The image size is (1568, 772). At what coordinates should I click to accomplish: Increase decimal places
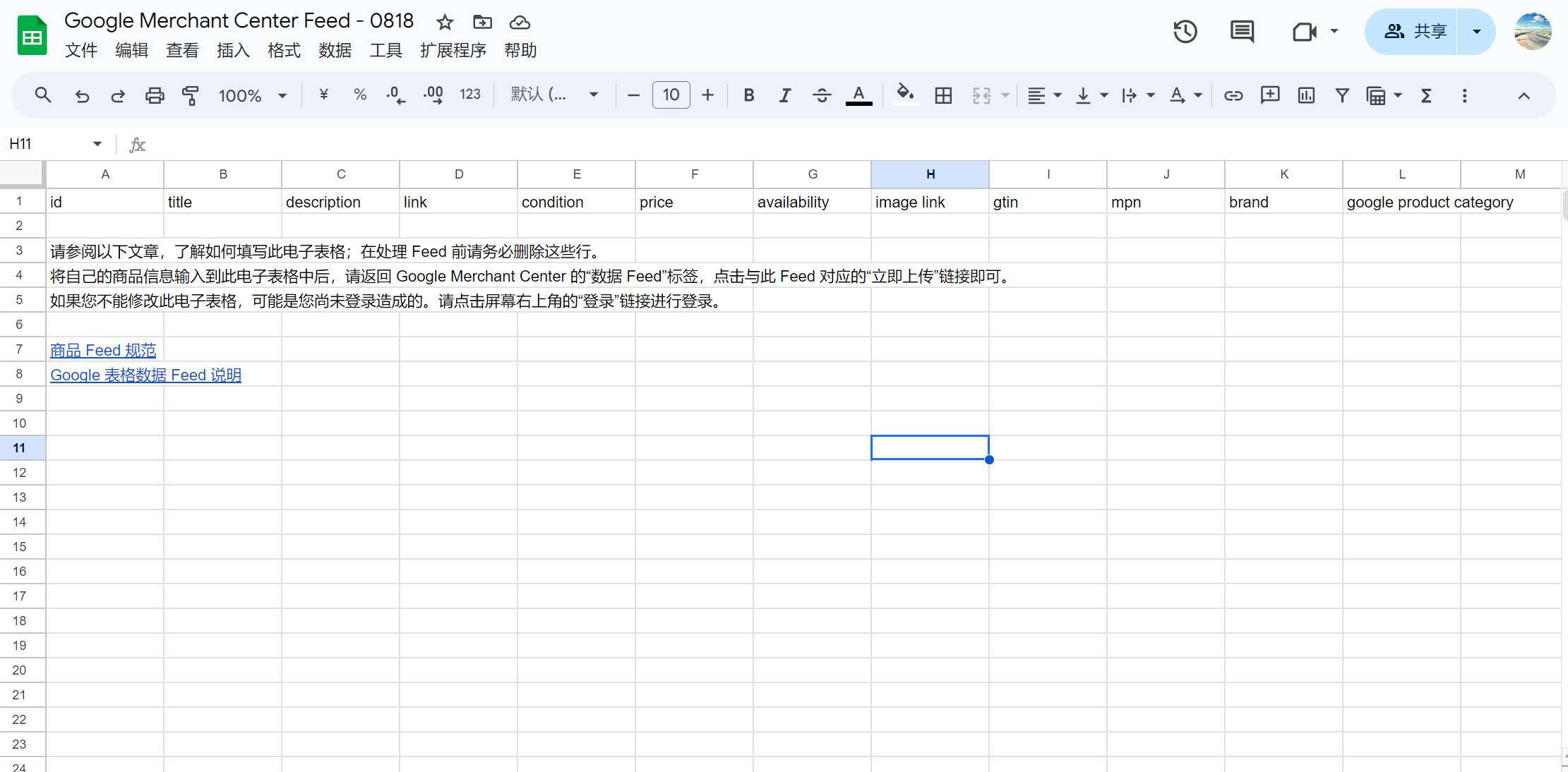coord(433,95)
